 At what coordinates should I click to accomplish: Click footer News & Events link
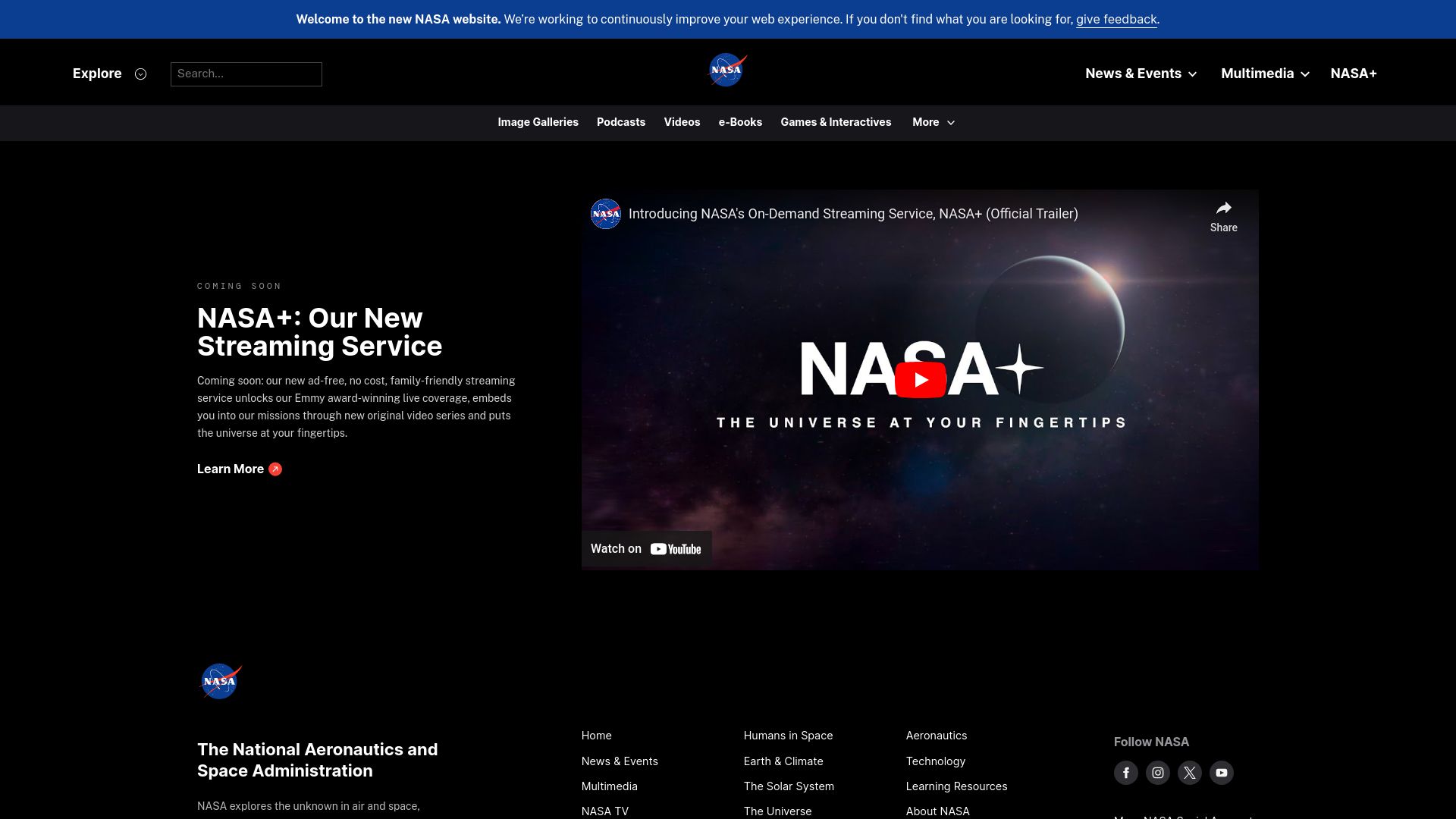620,761
